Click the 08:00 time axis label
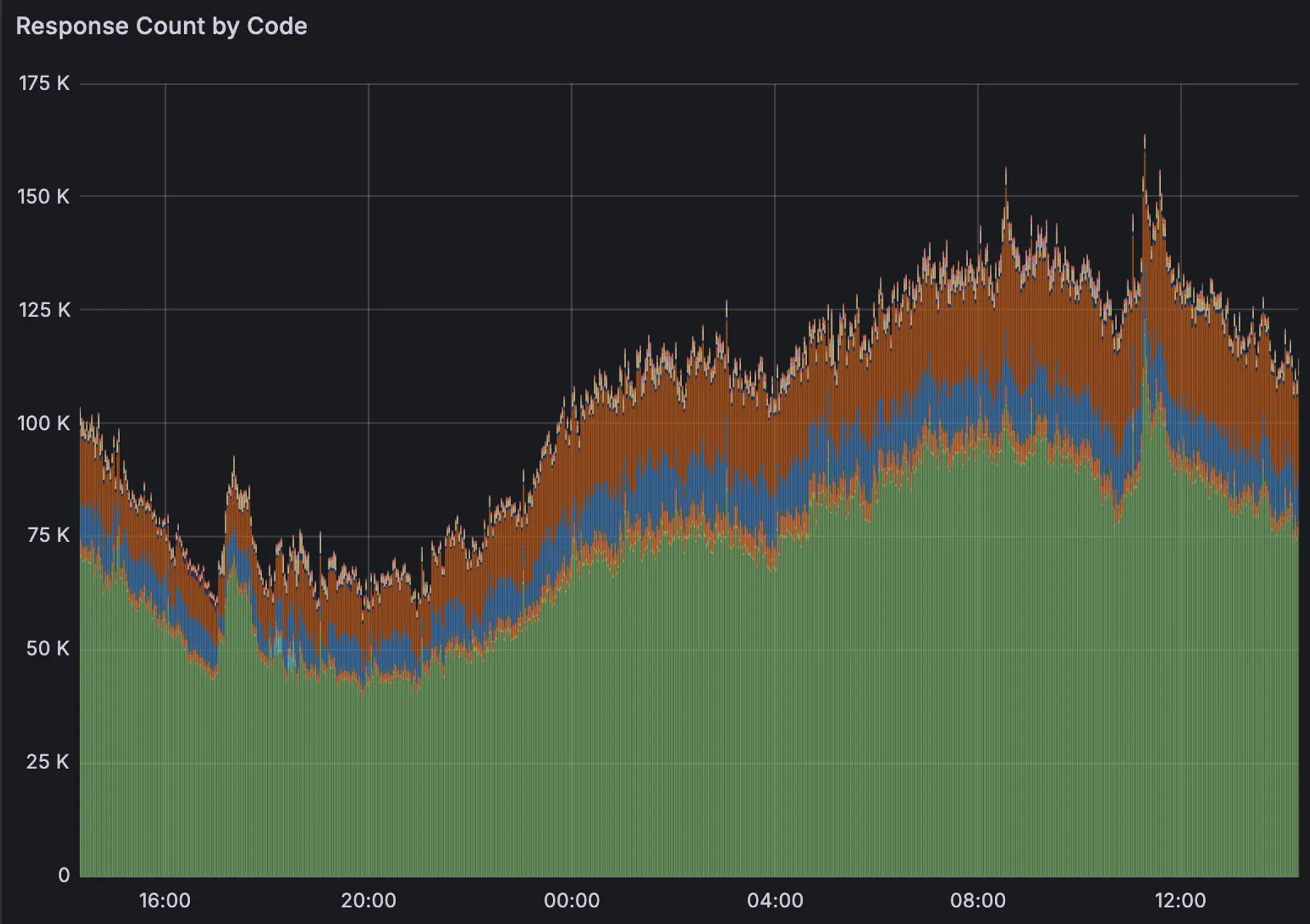This screenshot has height=924, width=1310. click(980, 898)
